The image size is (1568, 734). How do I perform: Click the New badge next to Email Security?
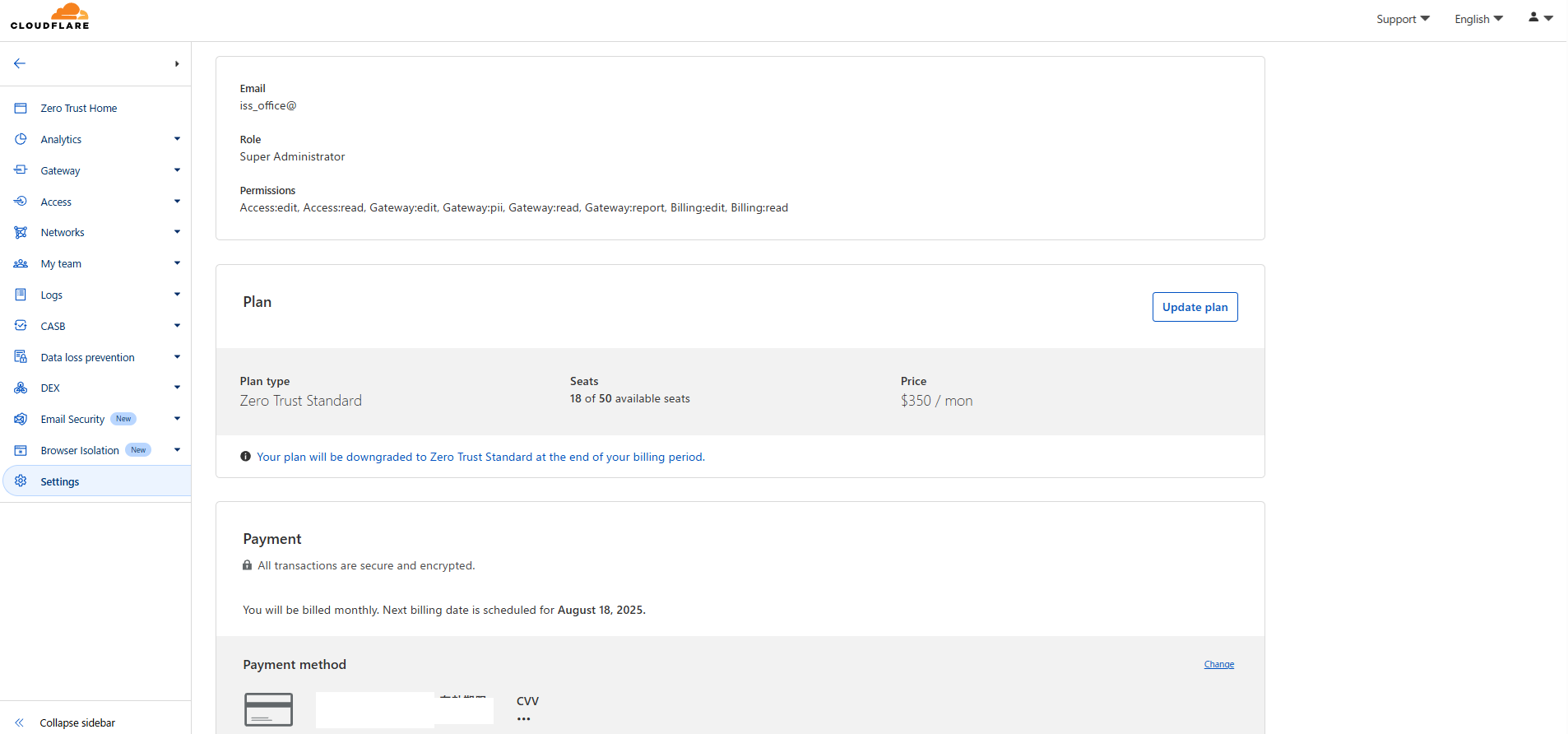click(123, 419)
